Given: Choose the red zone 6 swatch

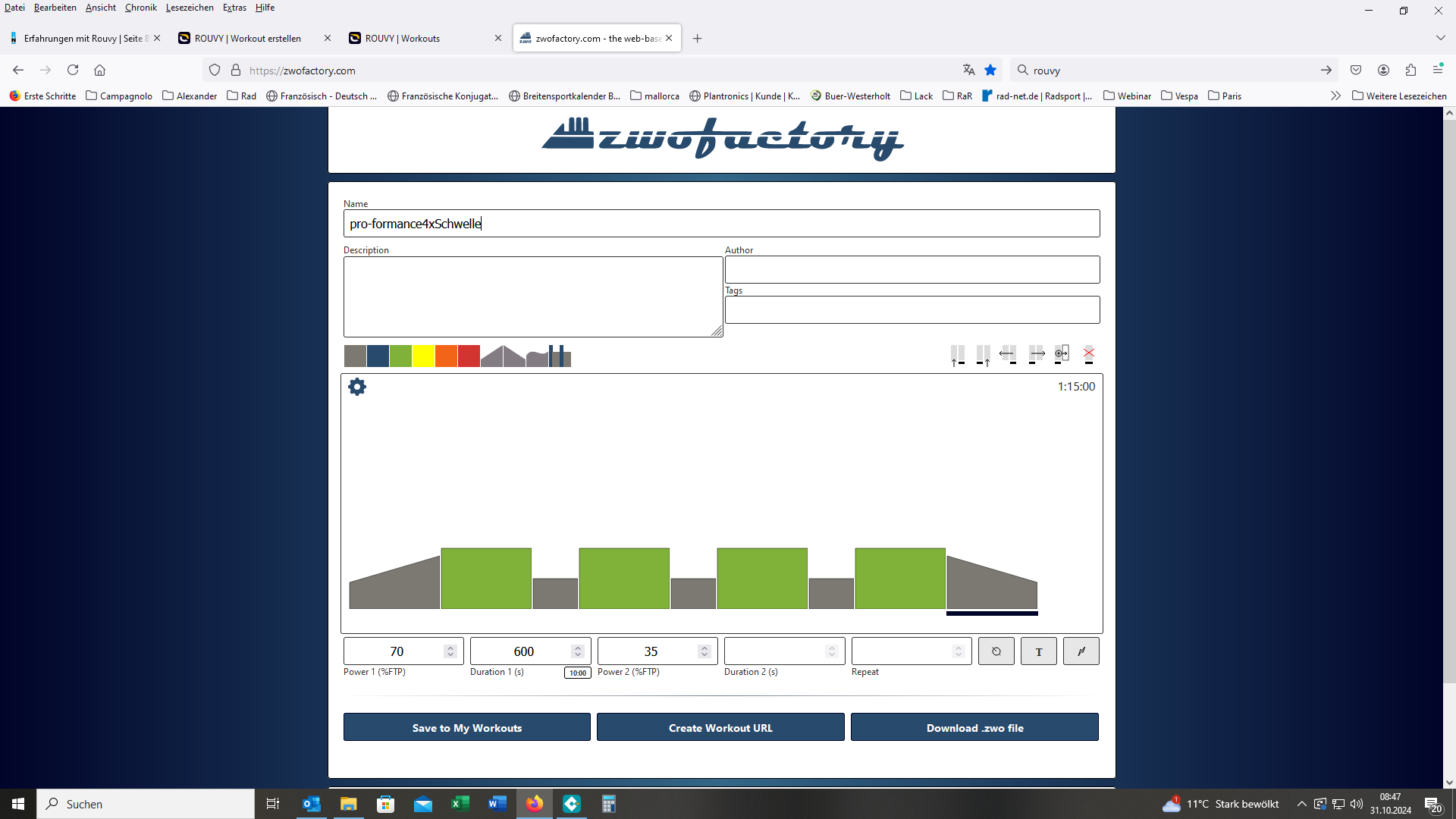Looking at the screenshot, I should (469, 356).
